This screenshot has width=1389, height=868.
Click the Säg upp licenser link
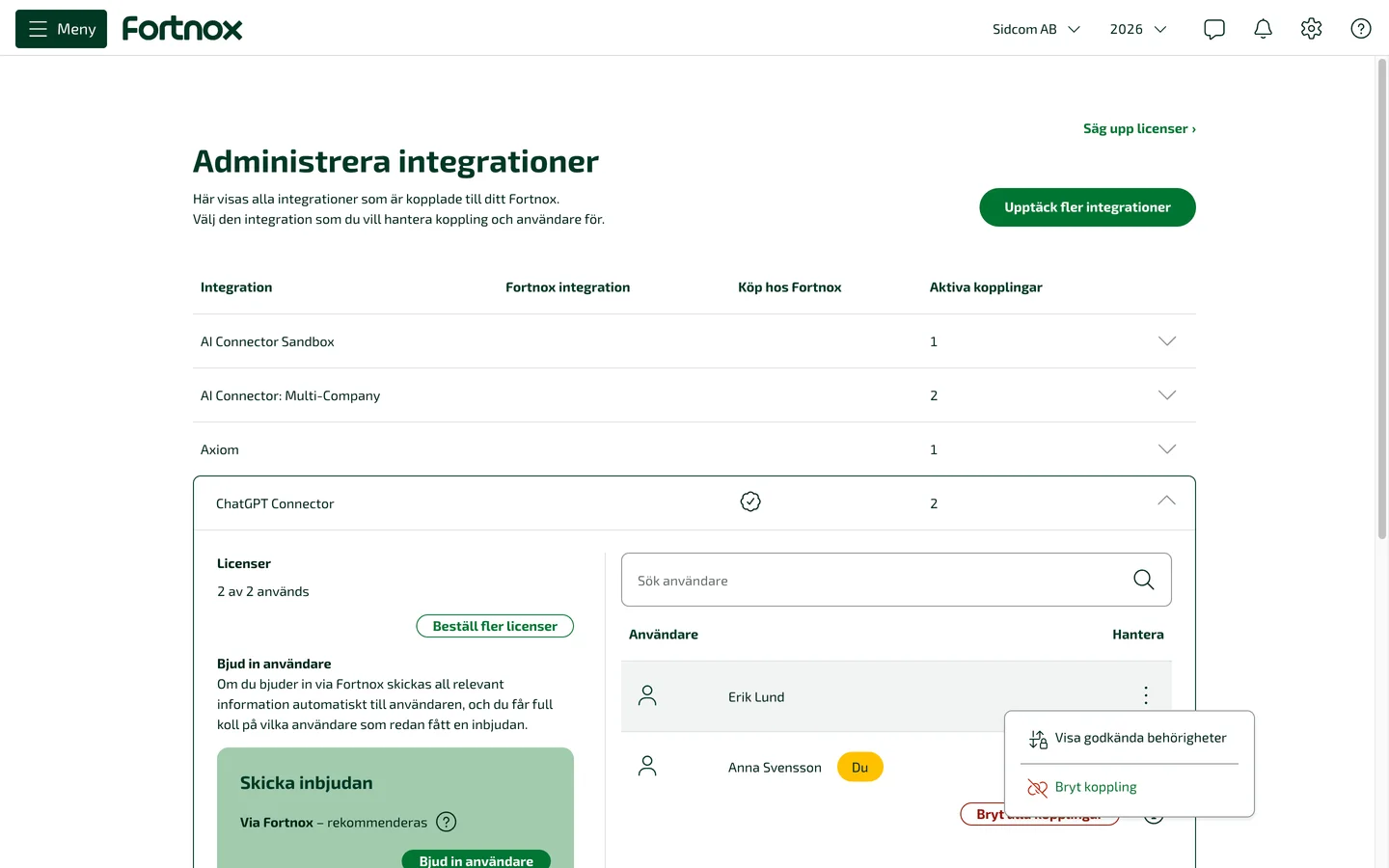tap(1139, 128)
